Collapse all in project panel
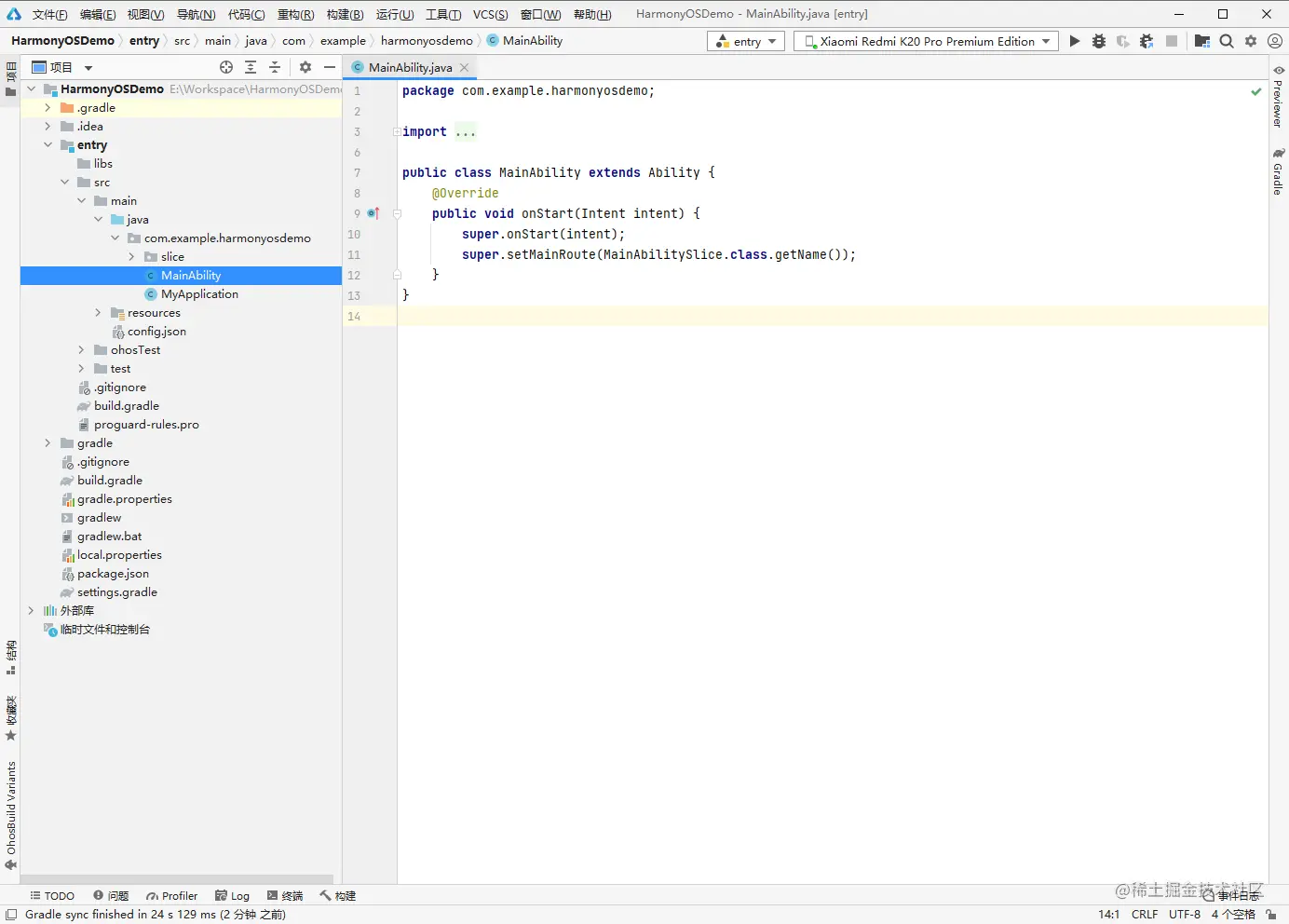 [x=275, y=67]
